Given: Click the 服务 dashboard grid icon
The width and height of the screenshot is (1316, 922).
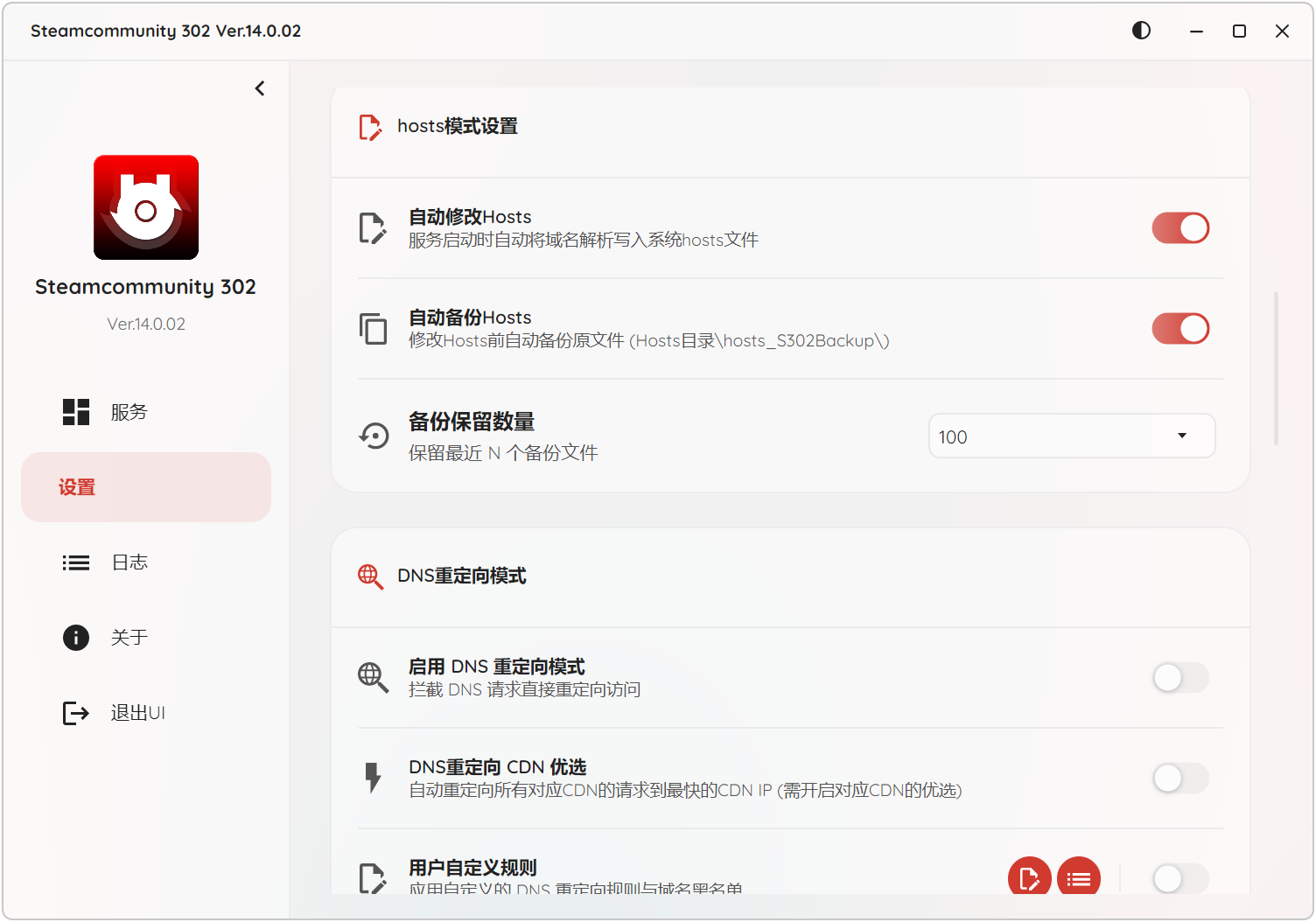Looking at the screenshot, I should [x=76, y=412].
